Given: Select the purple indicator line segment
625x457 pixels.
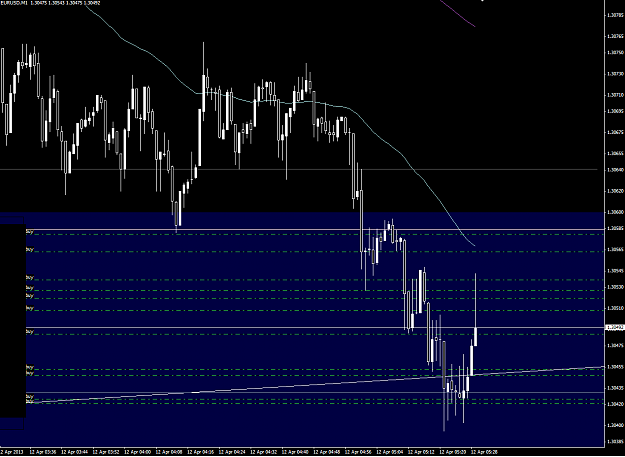Looking at the screenshot, I should [x=458, y=14].
